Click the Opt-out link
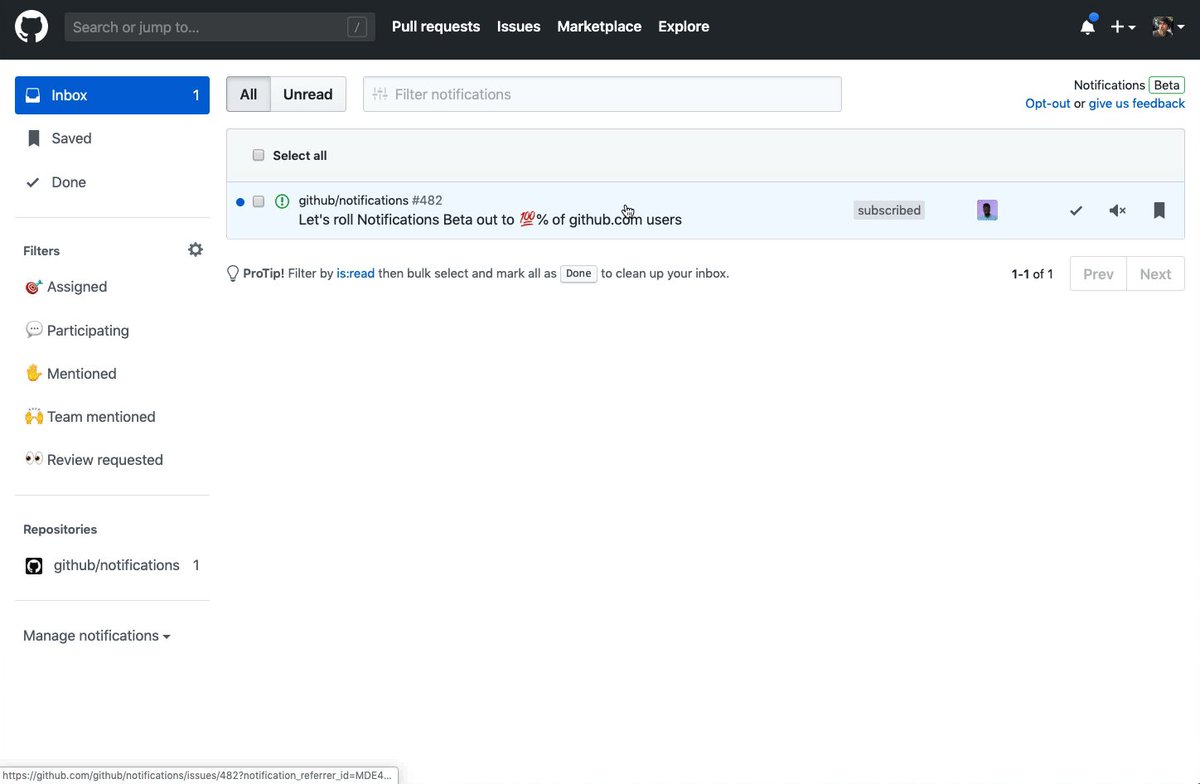Screen dimensions: 1200x784 click(x=1047, y=103)
